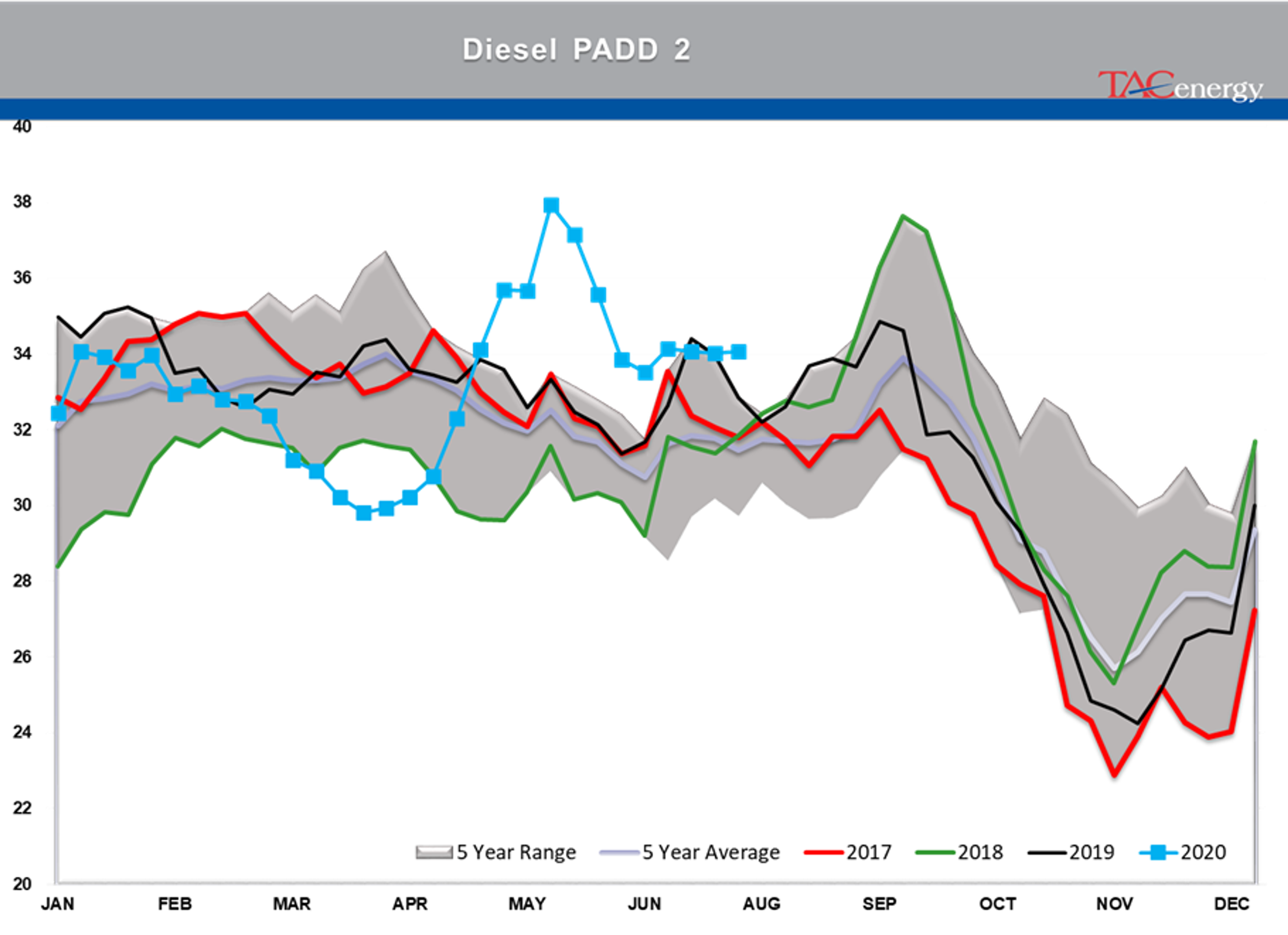Click the 24 y-axis value
Screen dimensions: 1288x935
click(22, 732)
